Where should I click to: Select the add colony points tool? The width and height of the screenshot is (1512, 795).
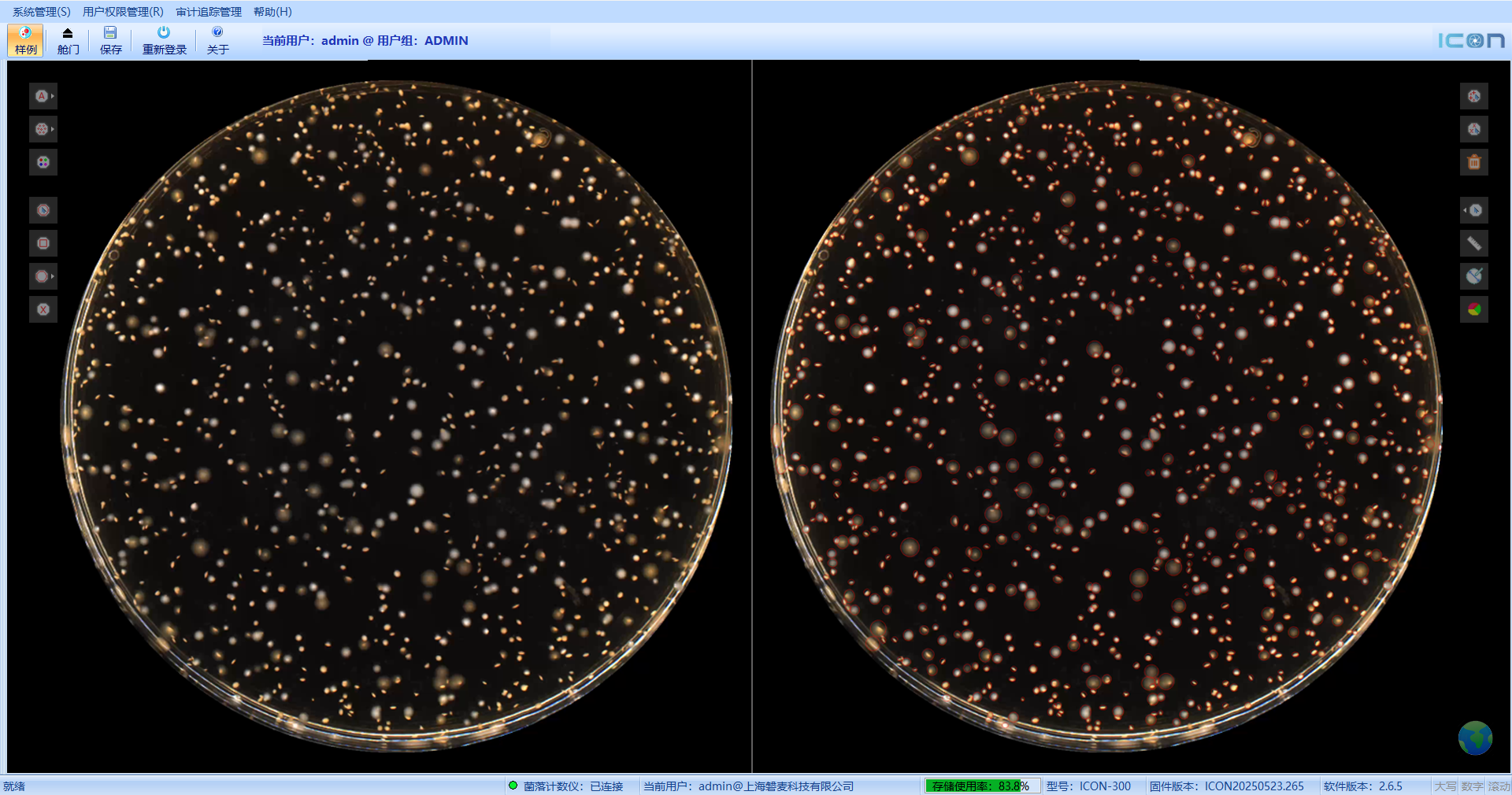click(1473, 96)
